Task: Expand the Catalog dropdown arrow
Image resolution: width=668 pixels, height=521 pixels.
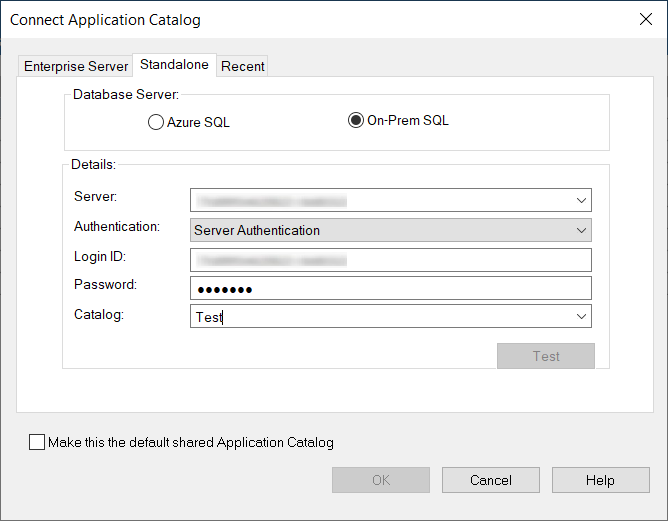Action: click(581, 317)
